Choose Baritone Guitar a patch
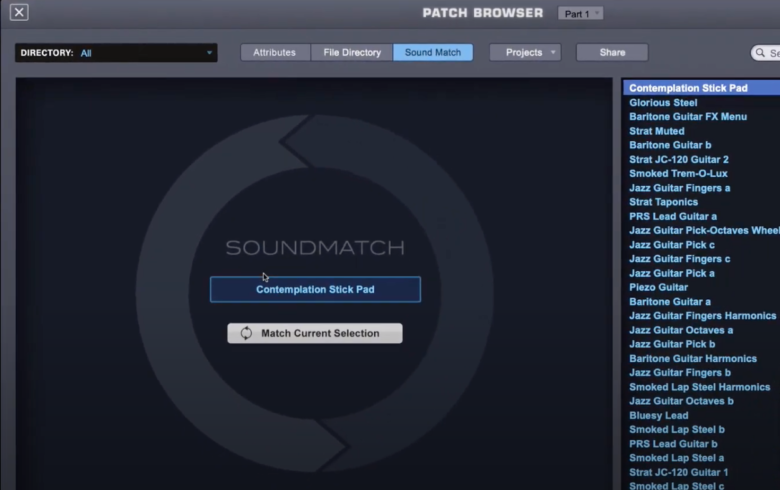780x490 pixels. tap(670, 301)
